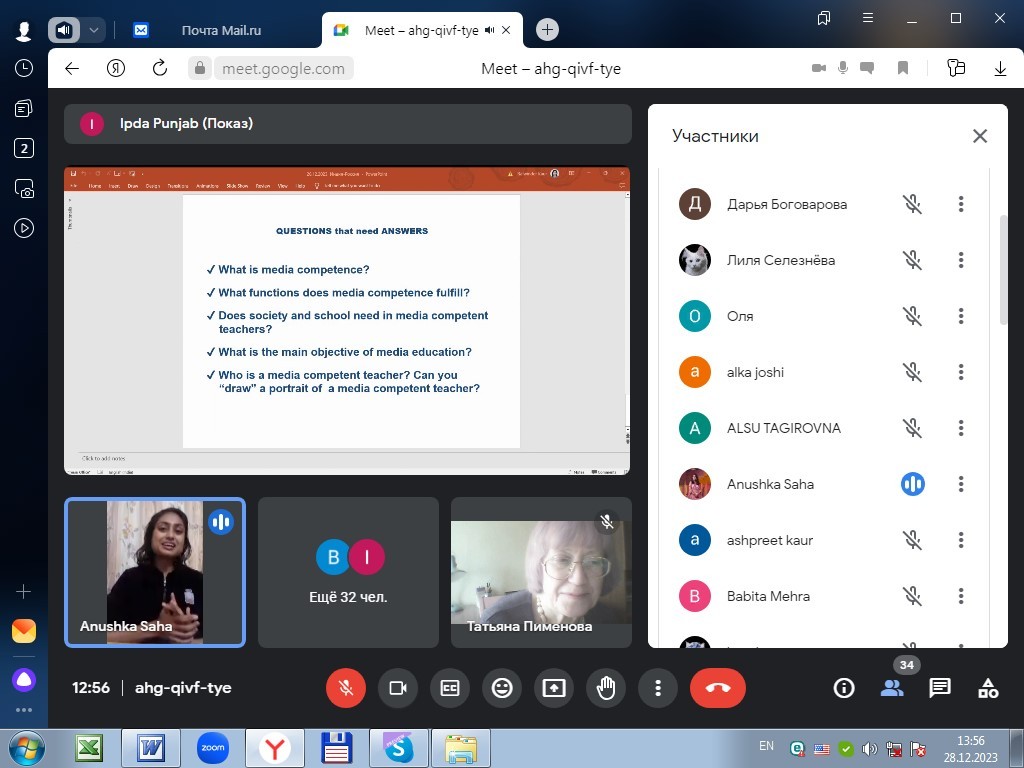The image size is (1024, 768).
Task: Open the activities shapes icon
Action: (x=988, y=688)
